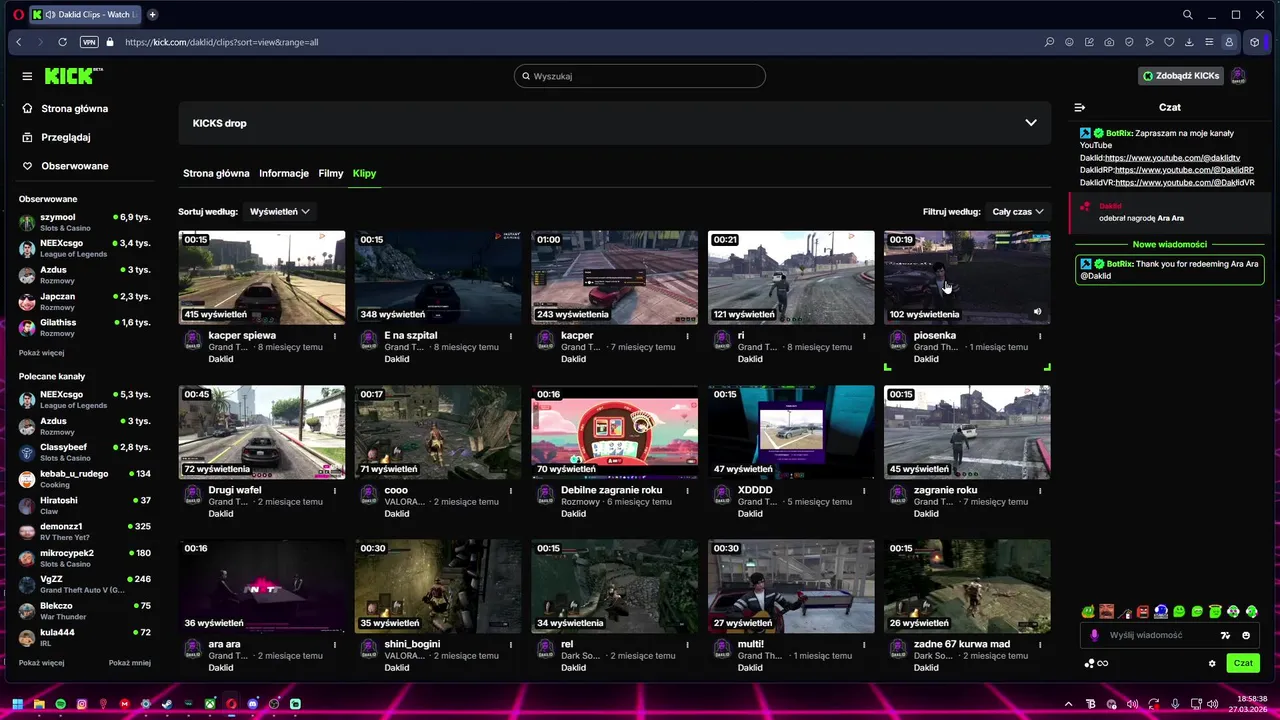Viewport: 1280px width, 720px height.
Task: Switch to the Filmy tab
Action: 331,173
